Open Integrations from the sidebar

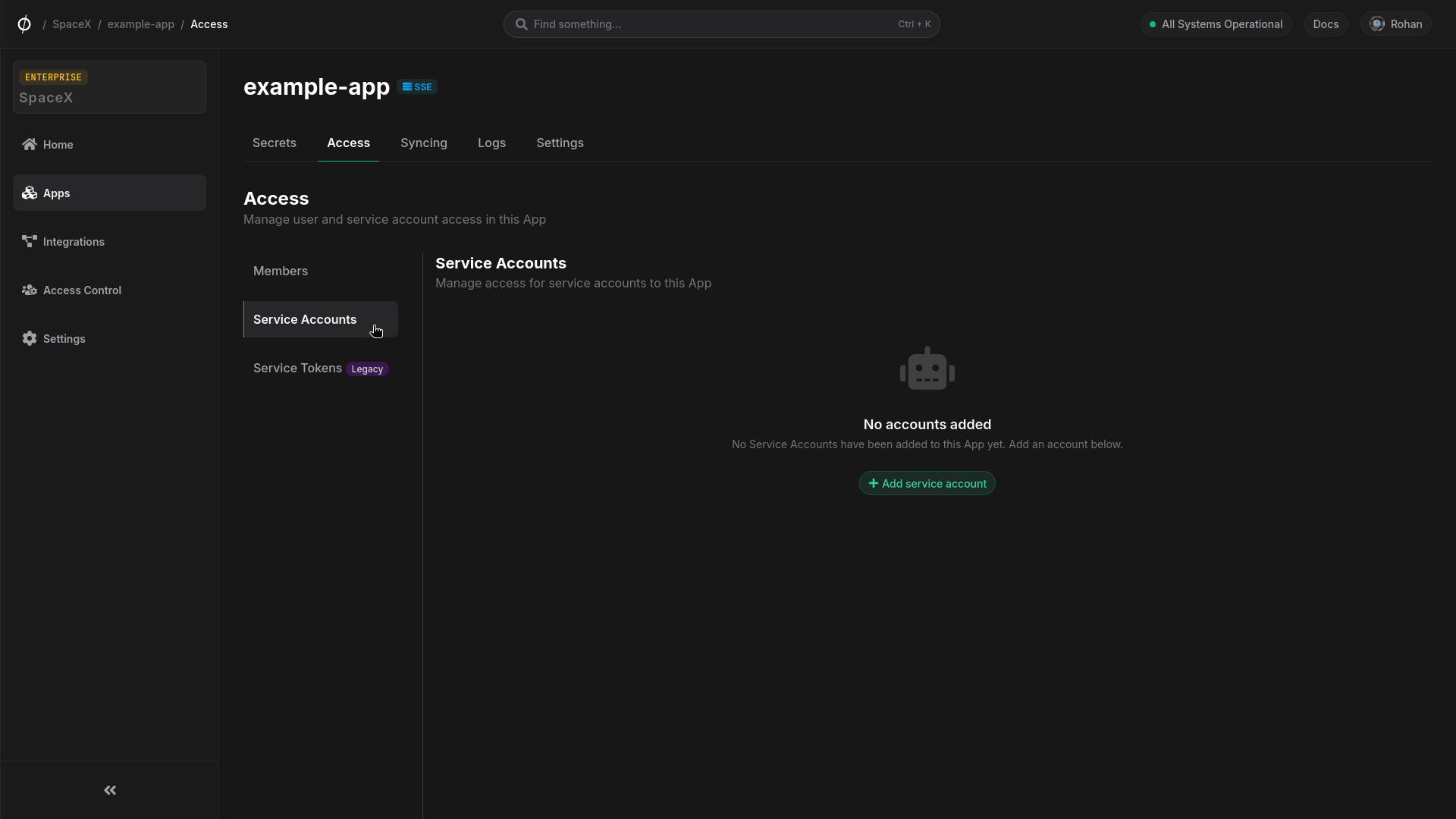74,241
